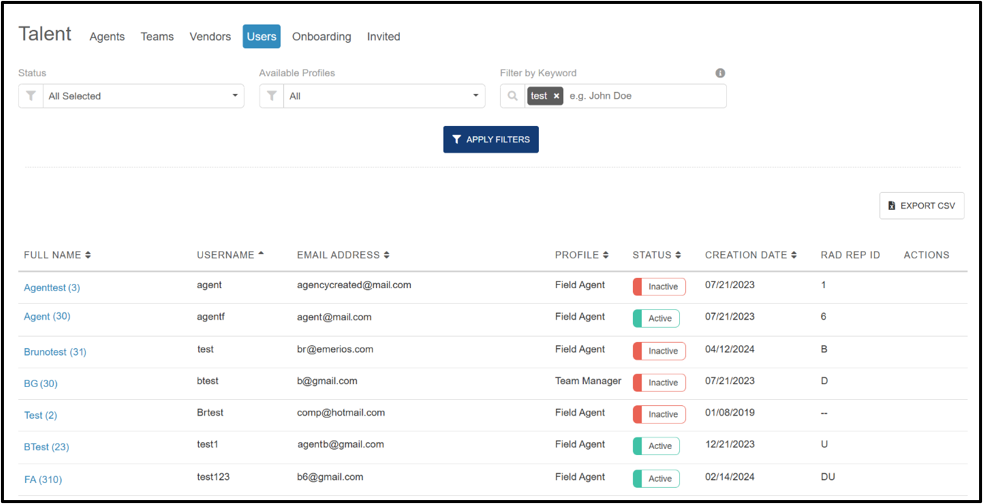This screenshot has width=983, height=504.
Task: Sort table by Creation Date column
Action: coord(750,255)
